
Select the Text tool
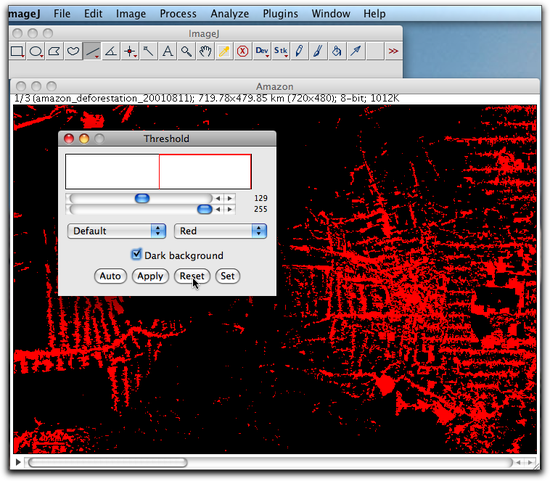click(168, 52)
